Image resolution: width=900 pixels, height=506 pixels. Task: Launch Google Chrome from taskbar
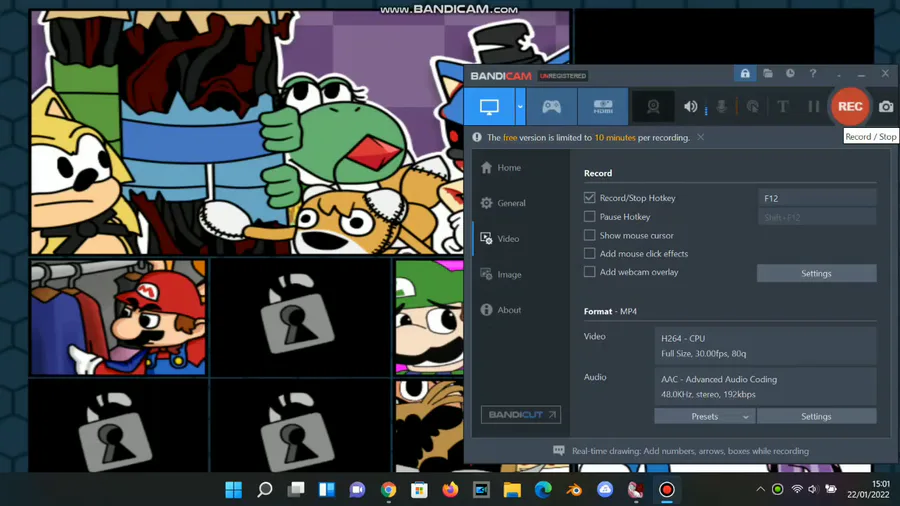pyautogui.click(x=389, y=489)
